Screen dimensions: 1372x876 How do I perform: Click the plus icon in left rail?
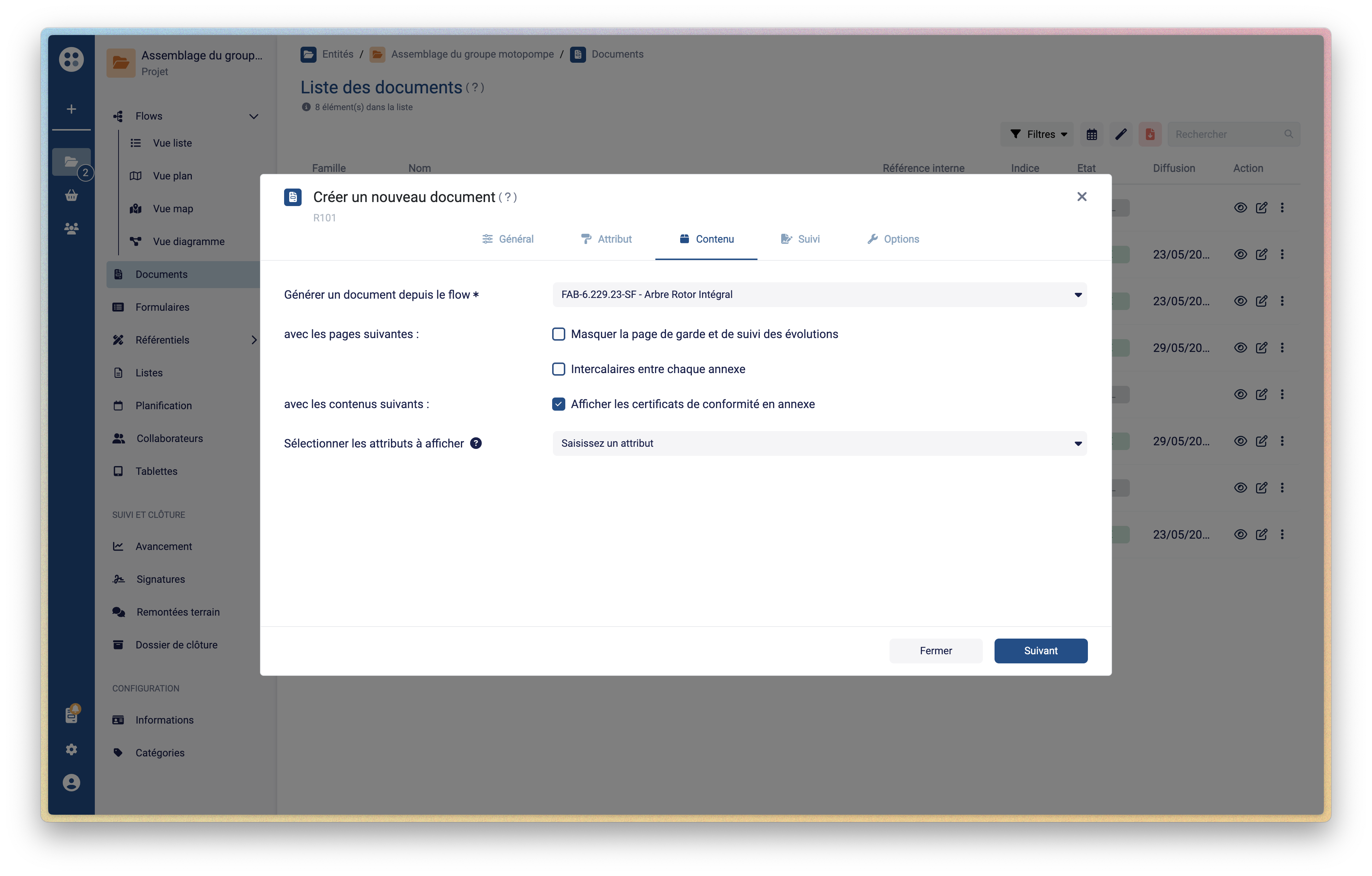click(x=71, y=109)
